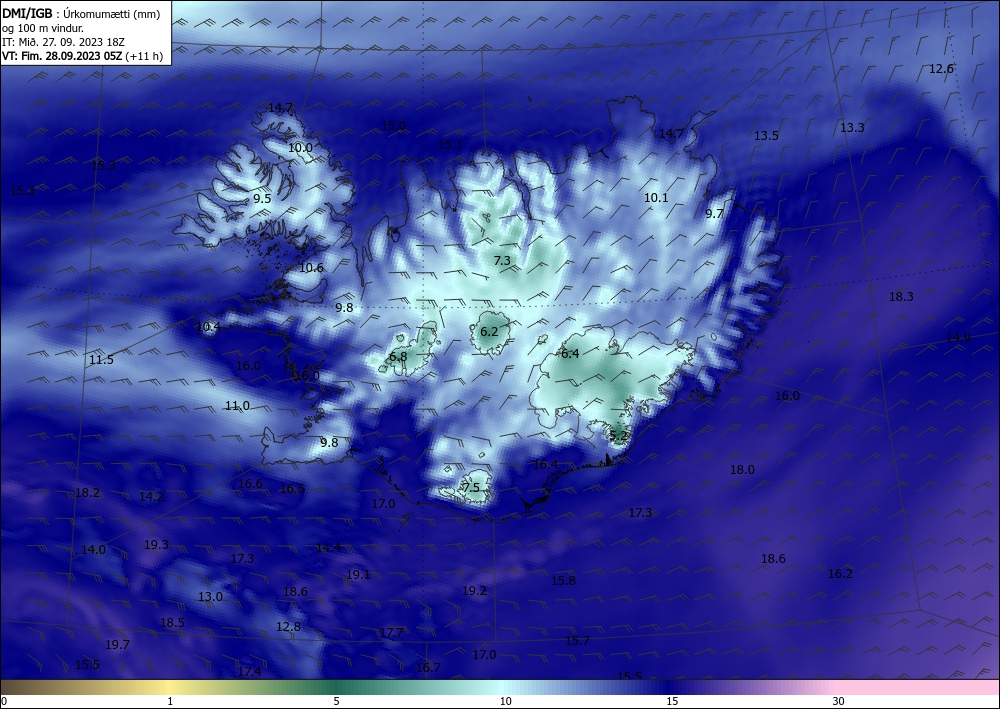Screen dimensions: 1000x709
Task: Click the value 12.8 in the southern sea
Action: 288,627
